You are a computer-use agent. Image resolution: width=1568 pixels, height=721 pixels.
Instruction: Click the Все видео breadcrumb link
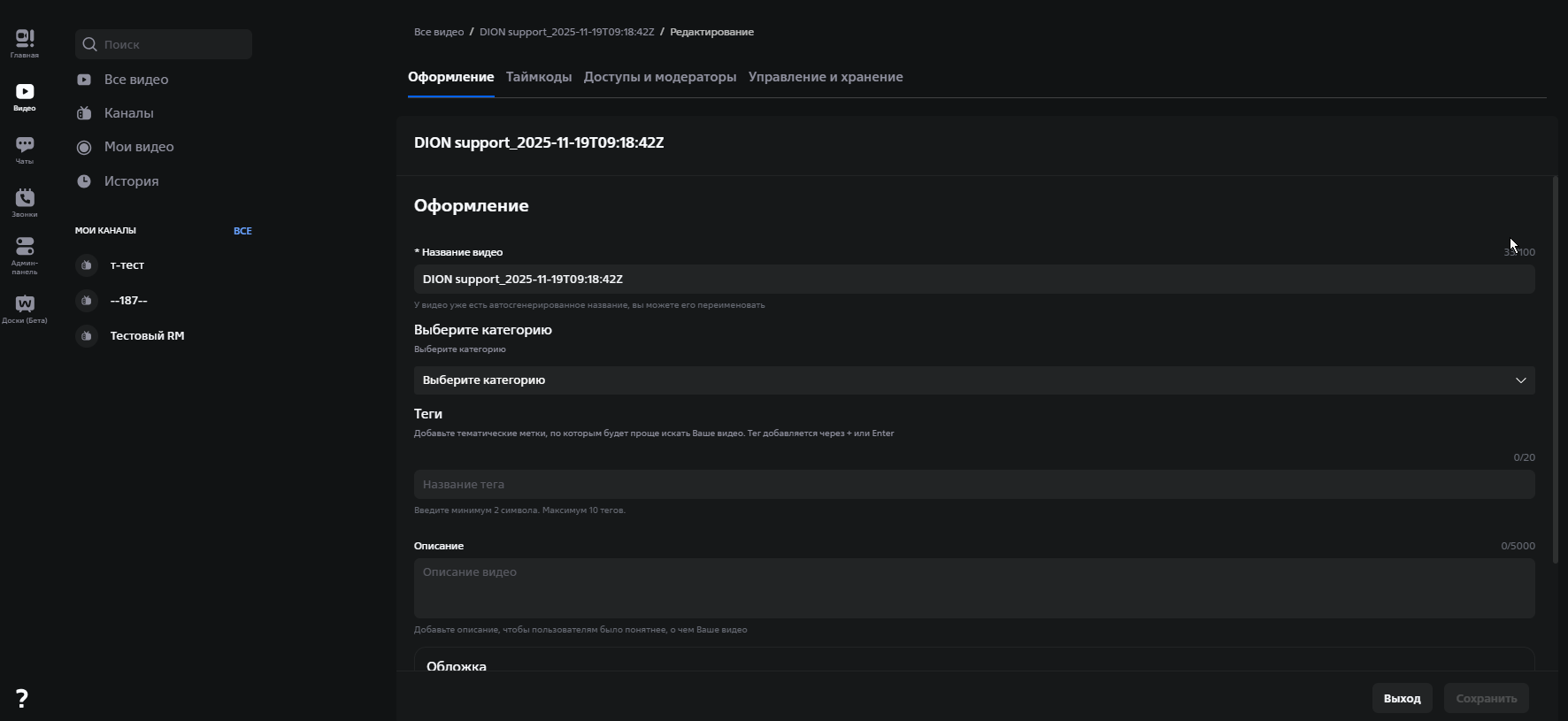click(439, 32)
